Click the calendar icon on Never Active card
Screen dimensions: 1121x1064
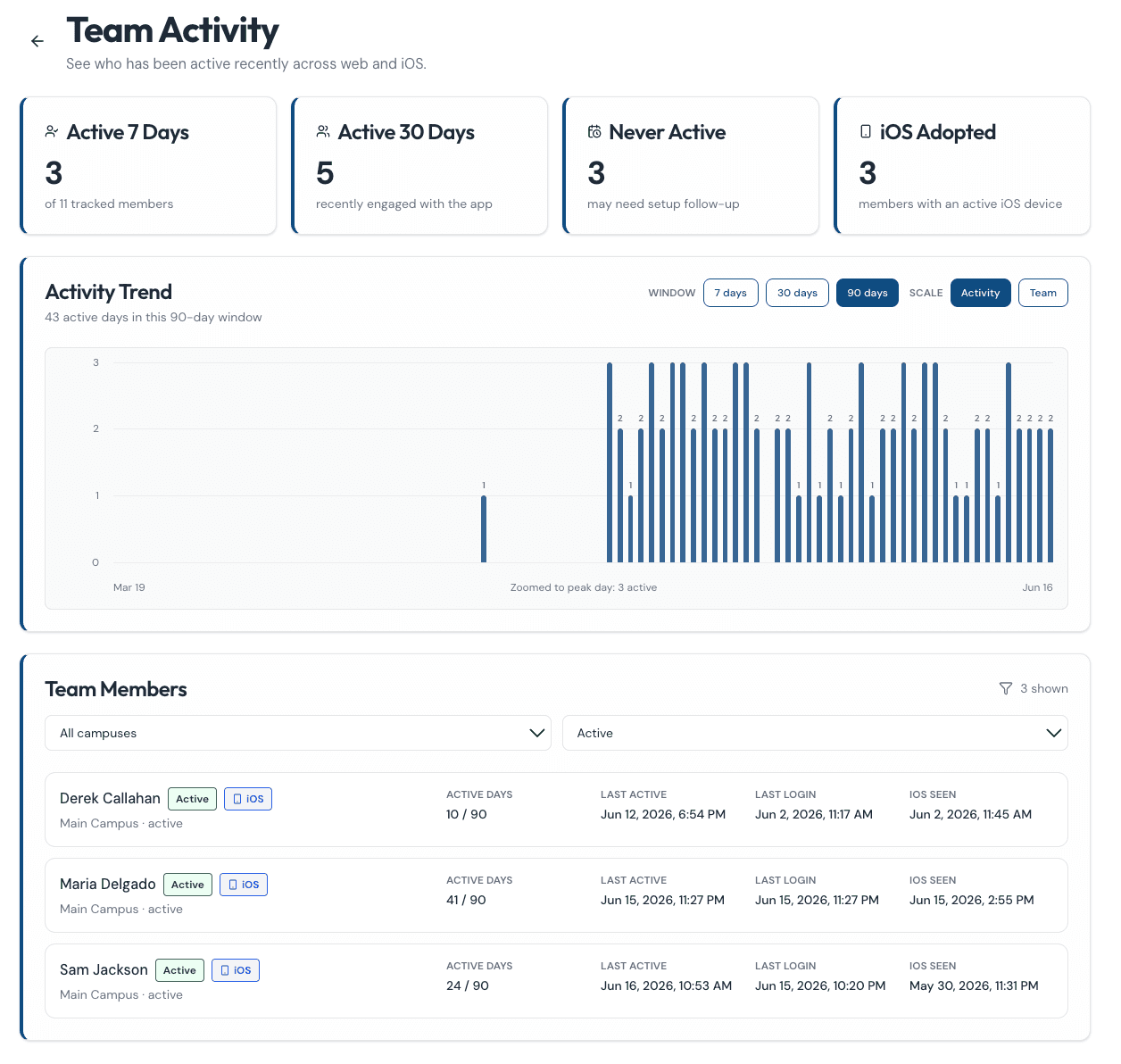(x=594, y=131)
